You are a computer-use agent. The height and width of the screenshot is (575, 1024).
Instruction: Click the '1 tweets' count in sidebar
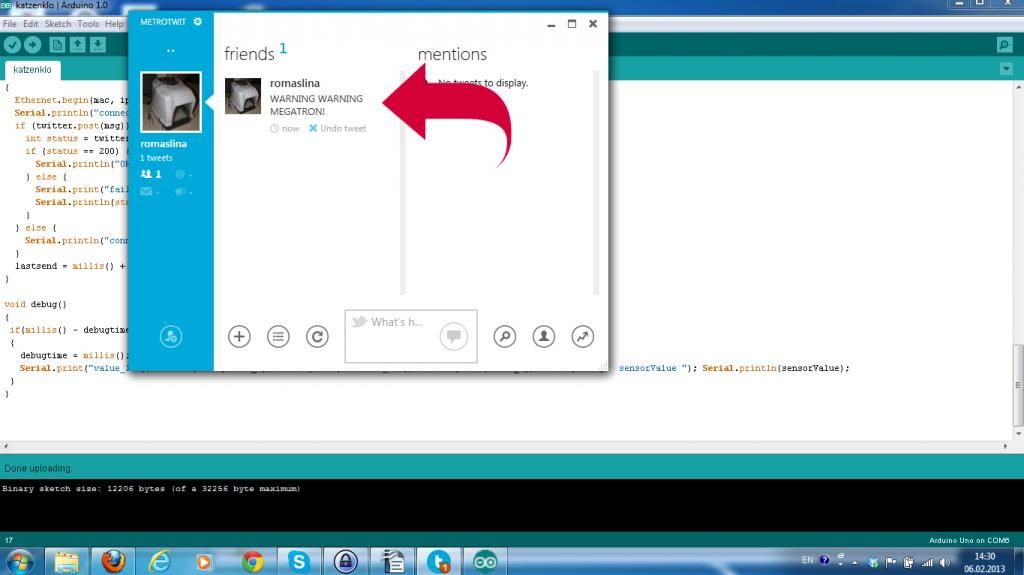tap(156, 158)
